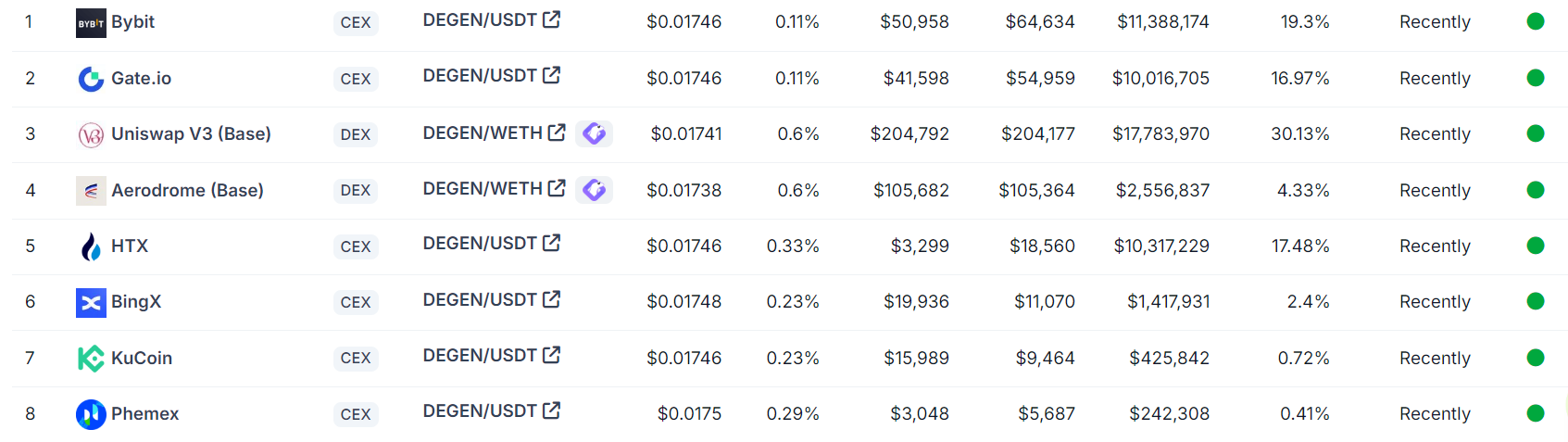
Task: Click the BingX logo icon
Action: pos(91,302)
